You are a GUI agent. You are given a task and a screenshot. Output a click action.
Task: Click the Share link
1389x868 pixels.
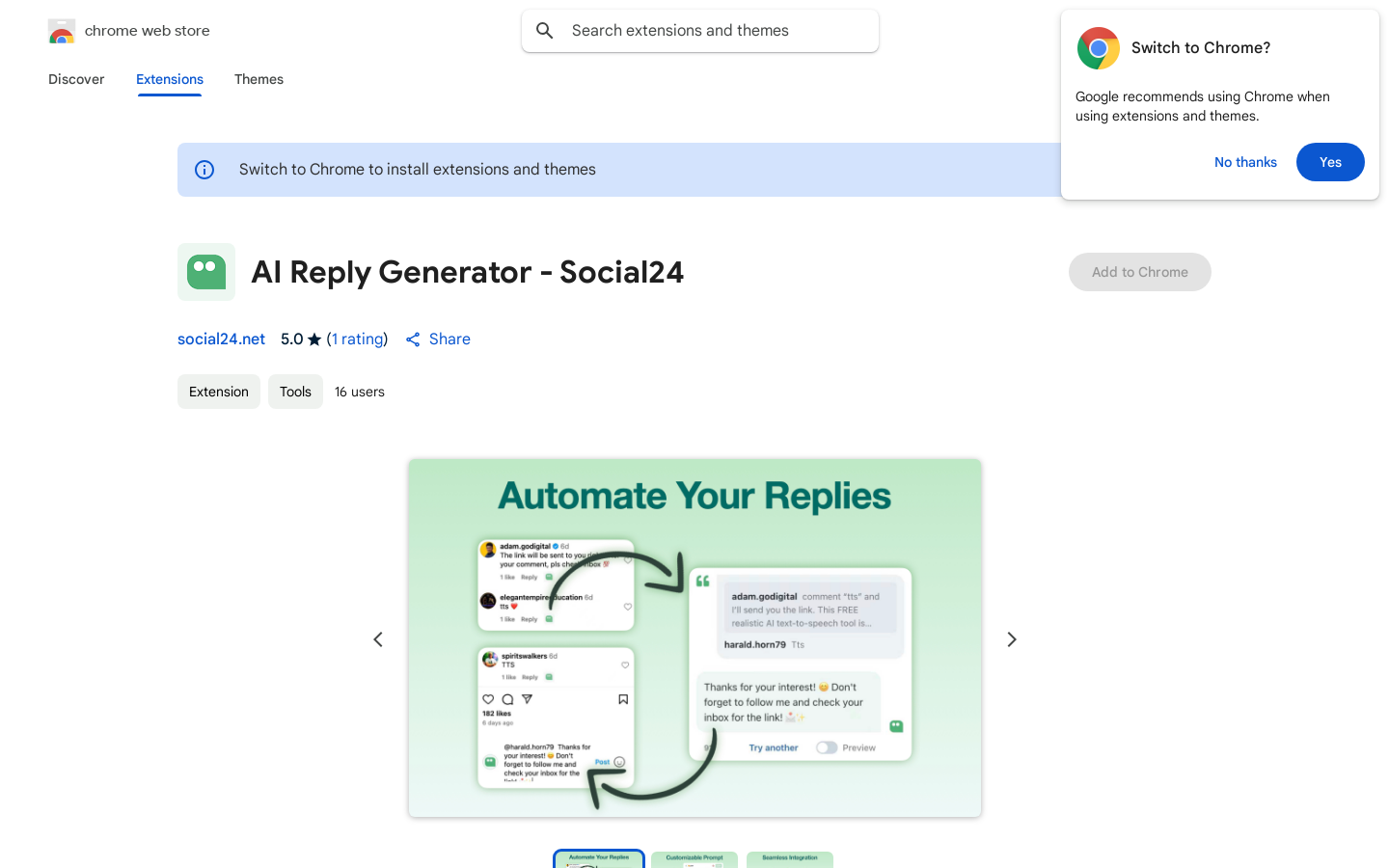click(438, 339)
